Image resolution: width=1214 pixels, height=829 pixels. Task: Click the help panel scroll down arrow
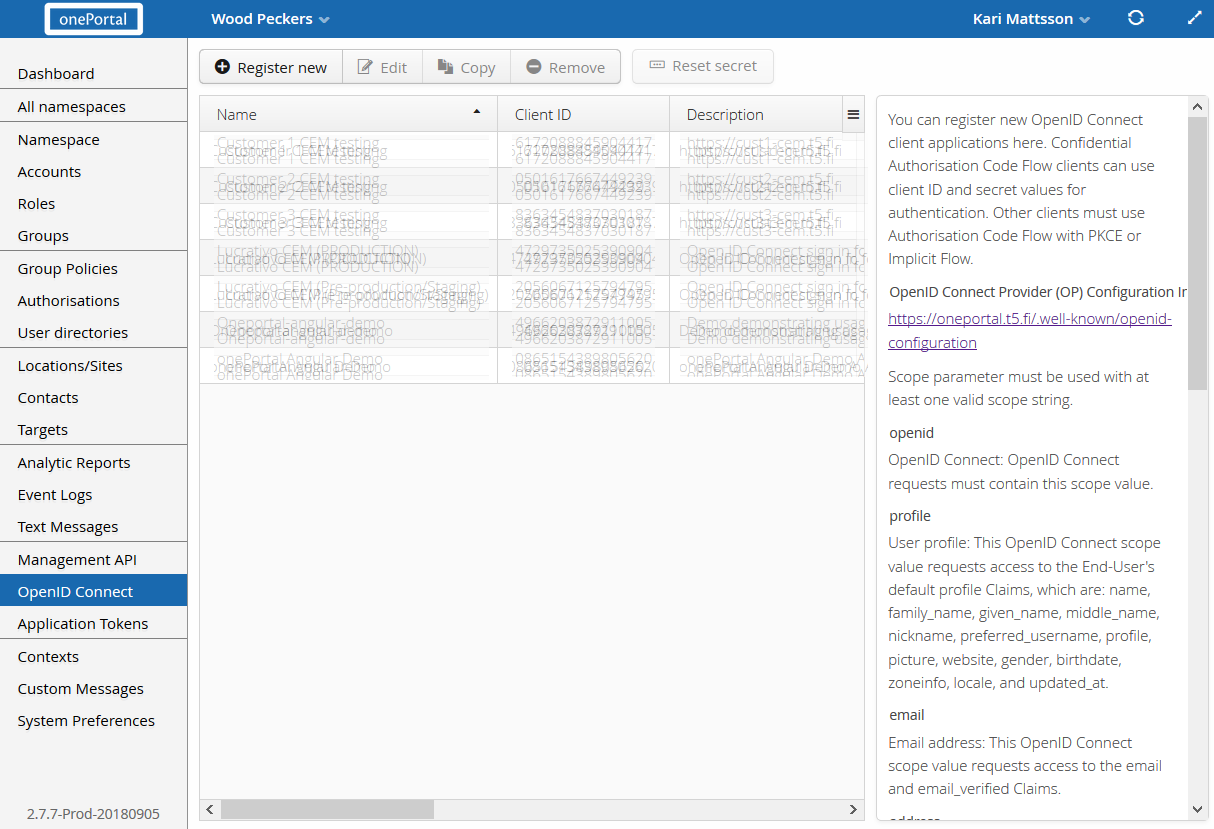tap(1198, 809)
